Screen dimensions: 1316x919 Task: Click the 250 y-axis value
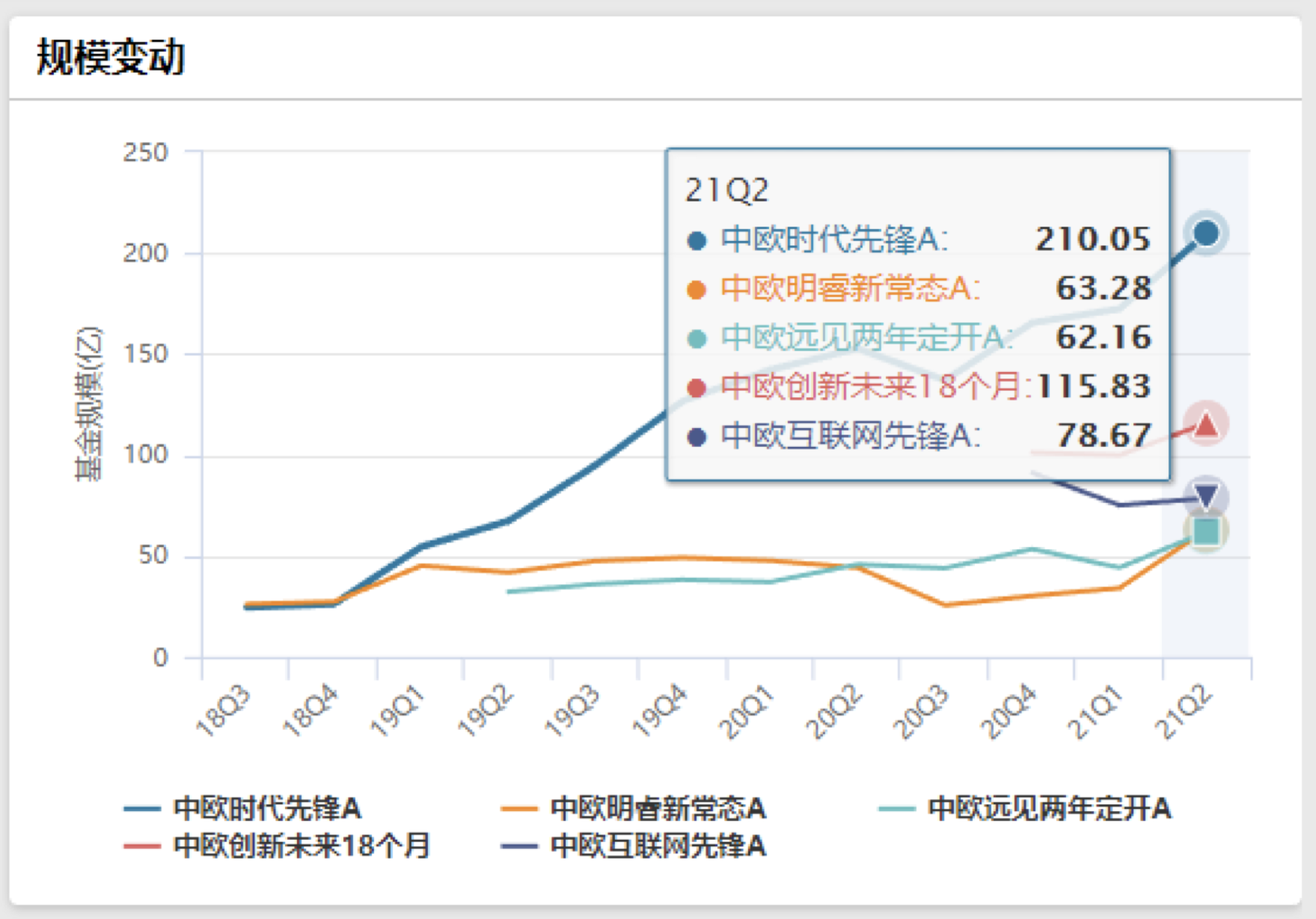pos(146,153)
